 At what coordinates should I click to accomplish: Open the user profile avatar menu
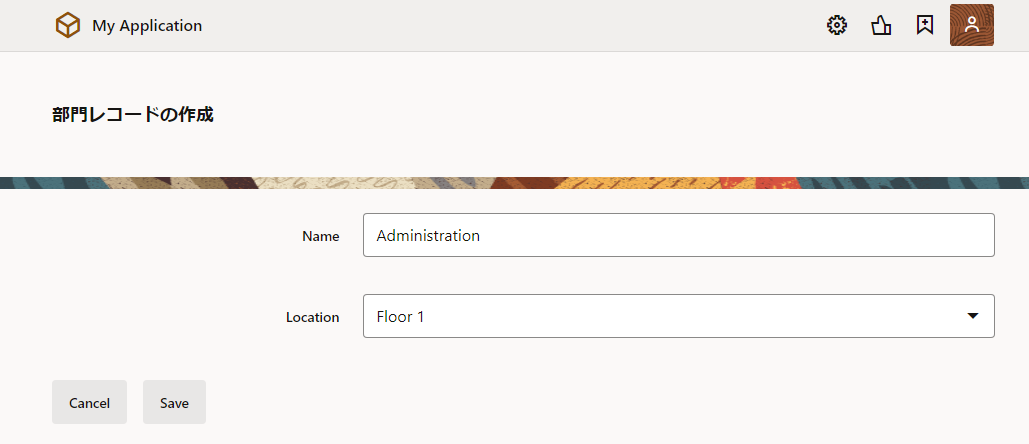coord(971,26)
